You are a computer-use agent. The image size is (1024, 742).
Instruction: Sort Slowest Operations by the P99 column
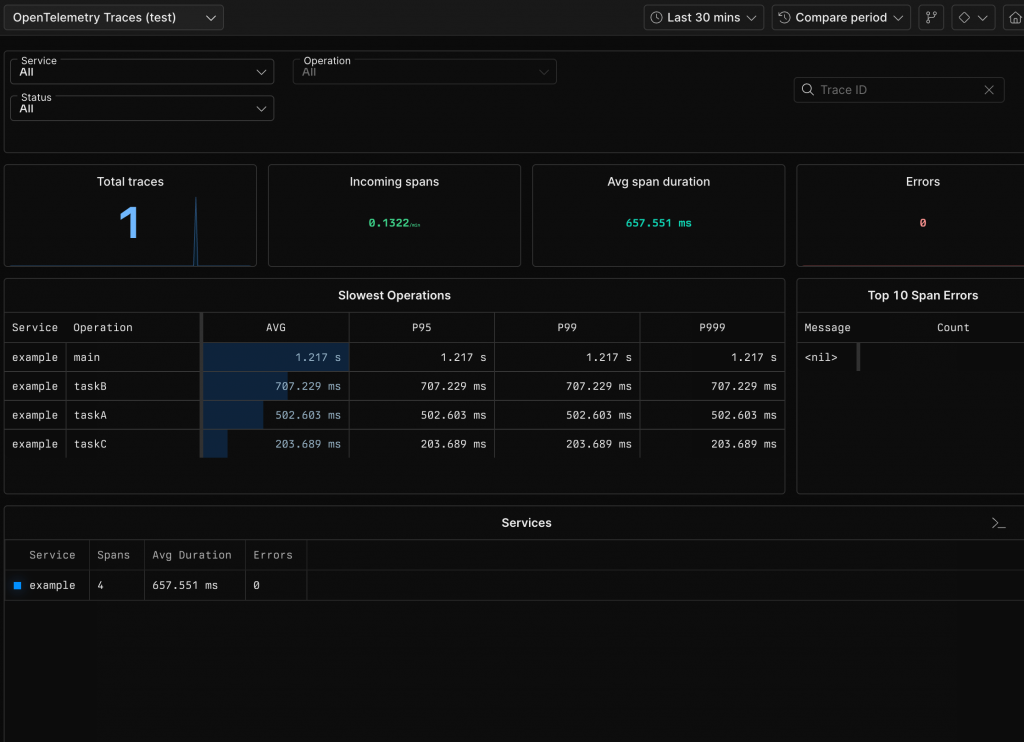click(567, 327)
